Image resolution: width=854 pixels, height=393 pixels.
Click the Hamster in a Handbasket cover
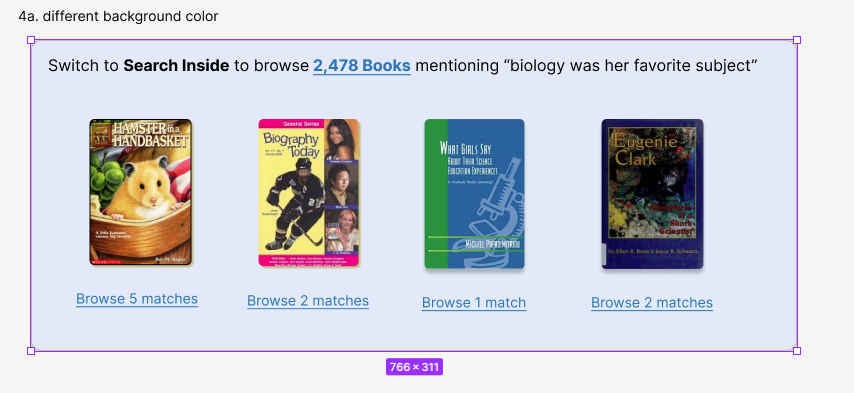pos(141,192)
